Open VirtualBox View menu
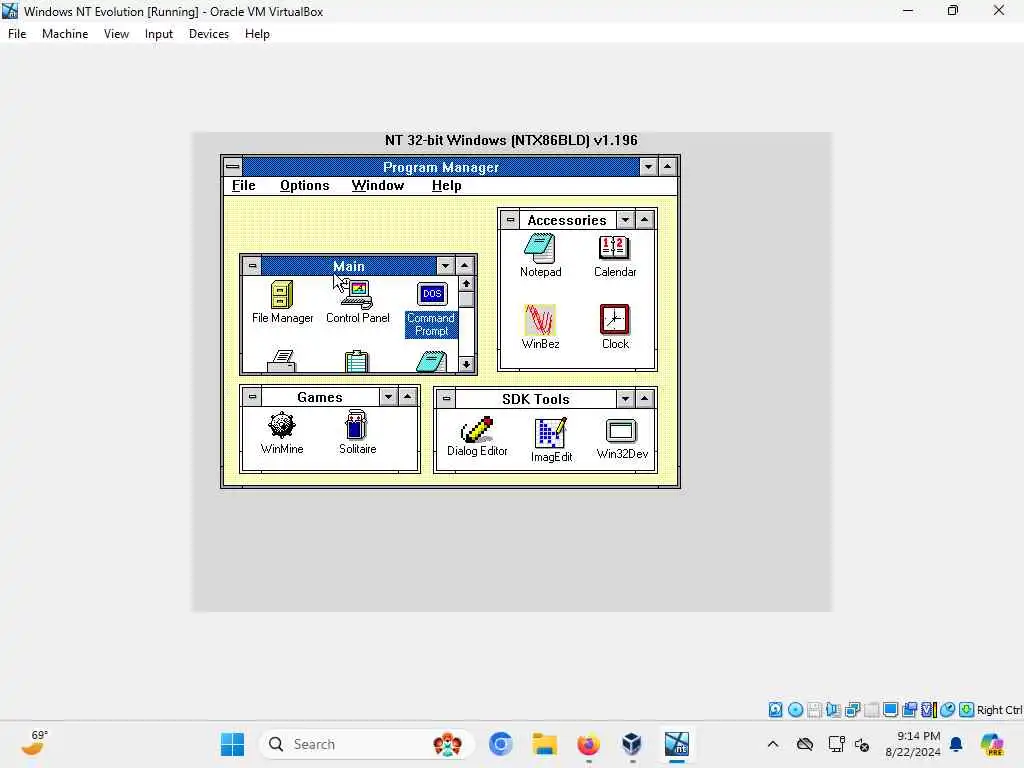1024x768 pixels. coord(116,34)
